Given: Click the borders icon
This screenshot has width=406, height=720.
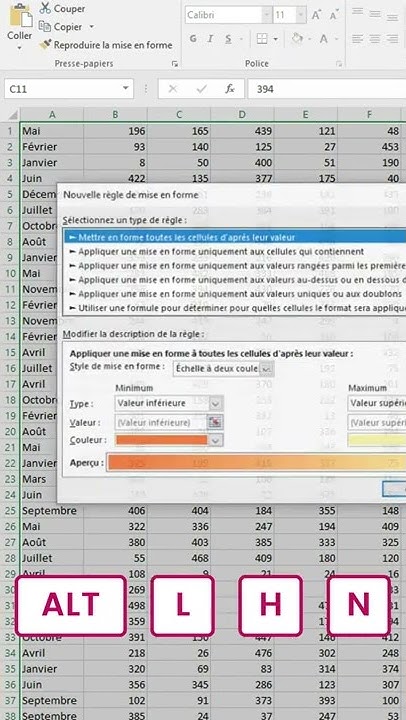Looking at the screenshot, I should coord(262,39).
